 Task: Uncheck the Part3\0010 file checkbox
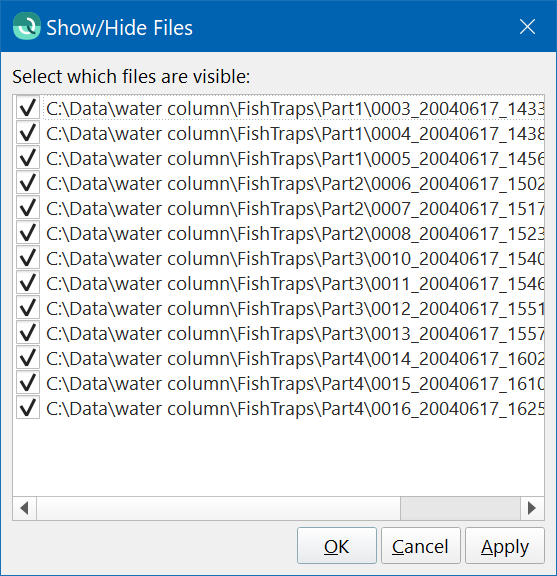28,258
